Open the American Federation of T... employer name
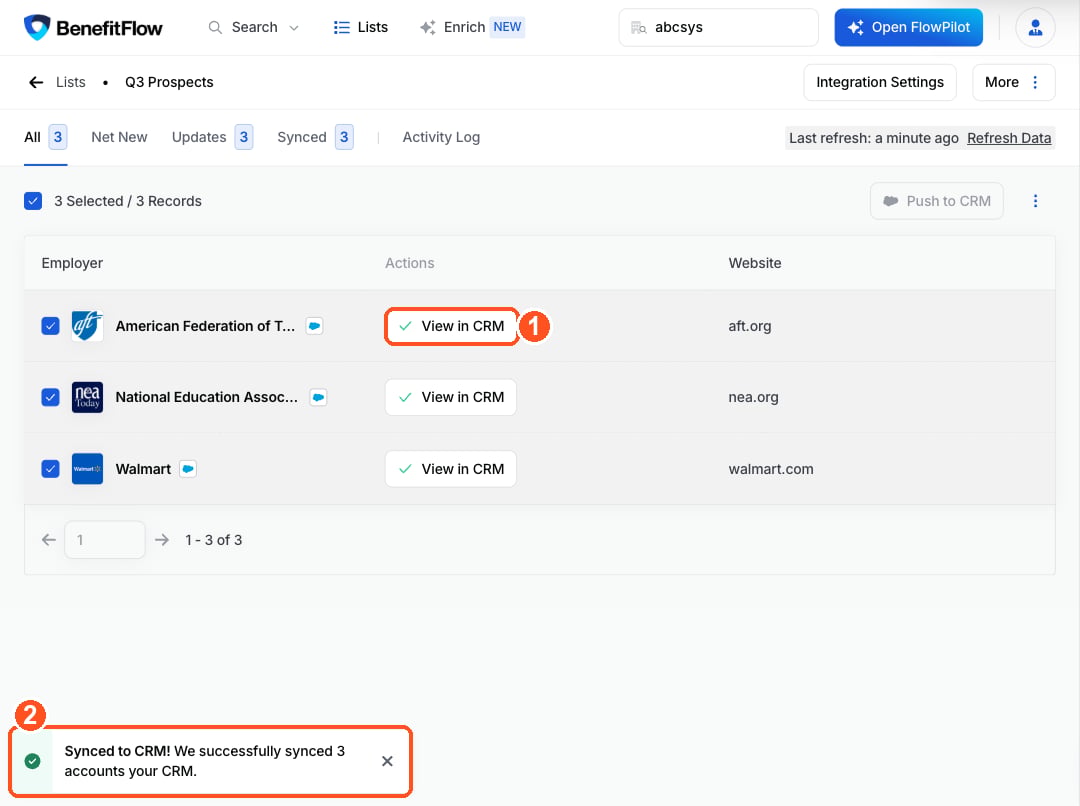The image size is (1080, 806). point(205,326)
